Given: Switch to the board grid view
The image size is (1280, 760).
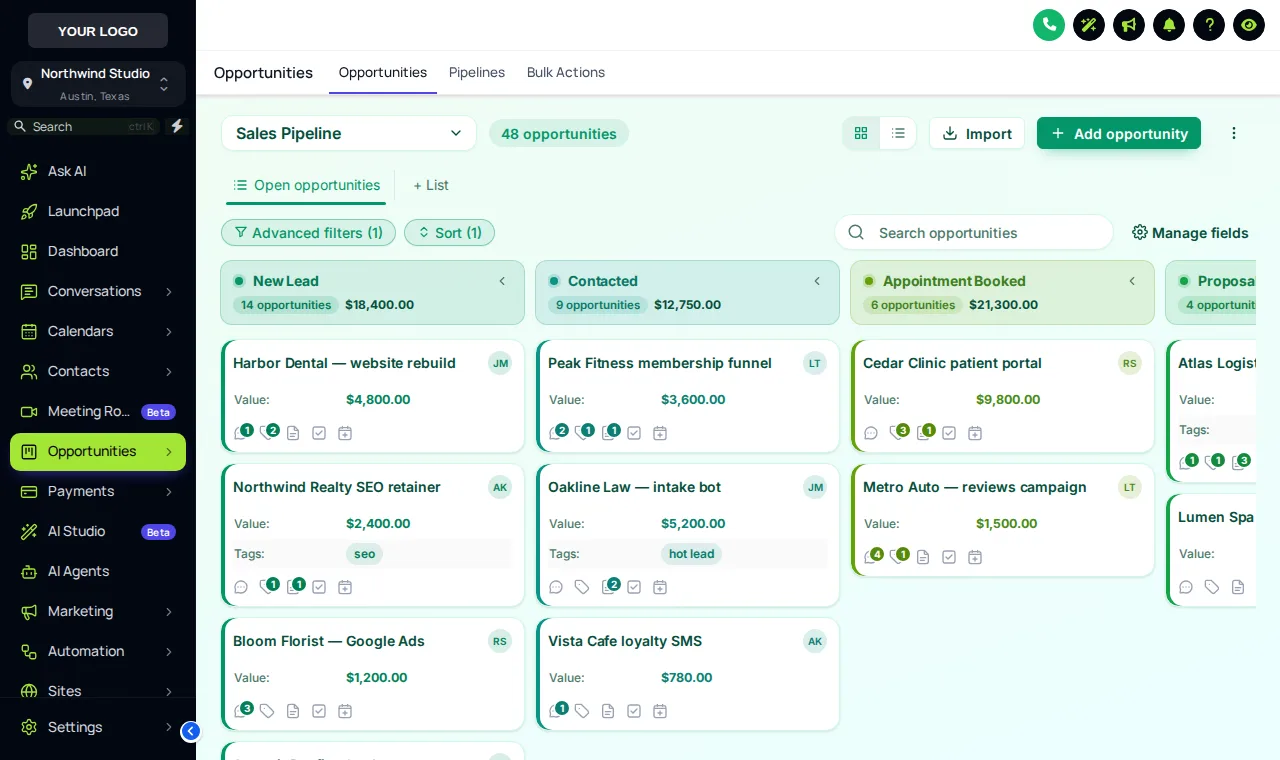Looking at the screenshot, I should pos(861,133).
